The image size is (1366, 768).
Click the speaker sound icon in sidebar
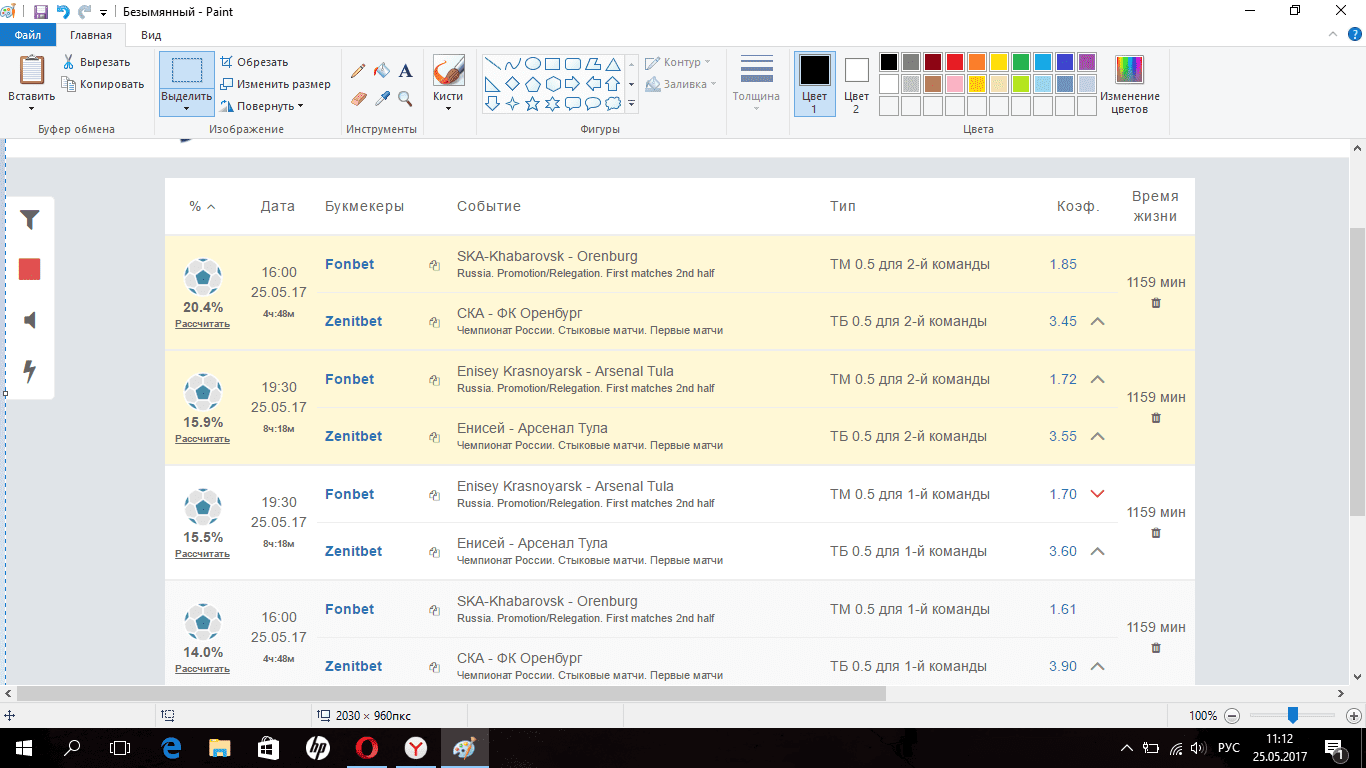(30, 320)
